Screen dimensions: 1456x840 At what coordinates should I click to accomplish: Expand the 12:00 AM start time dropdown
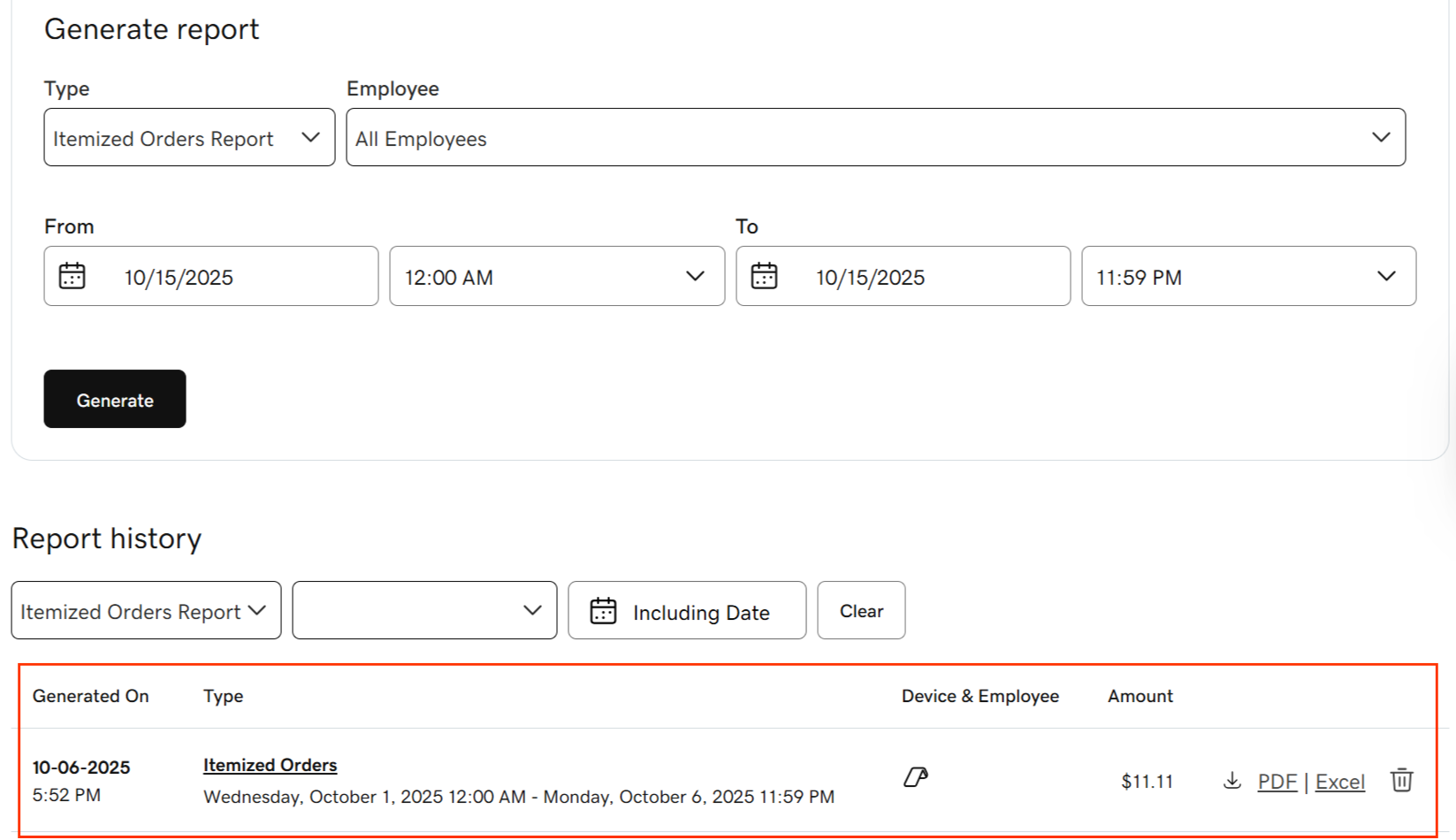pos(694,276)
